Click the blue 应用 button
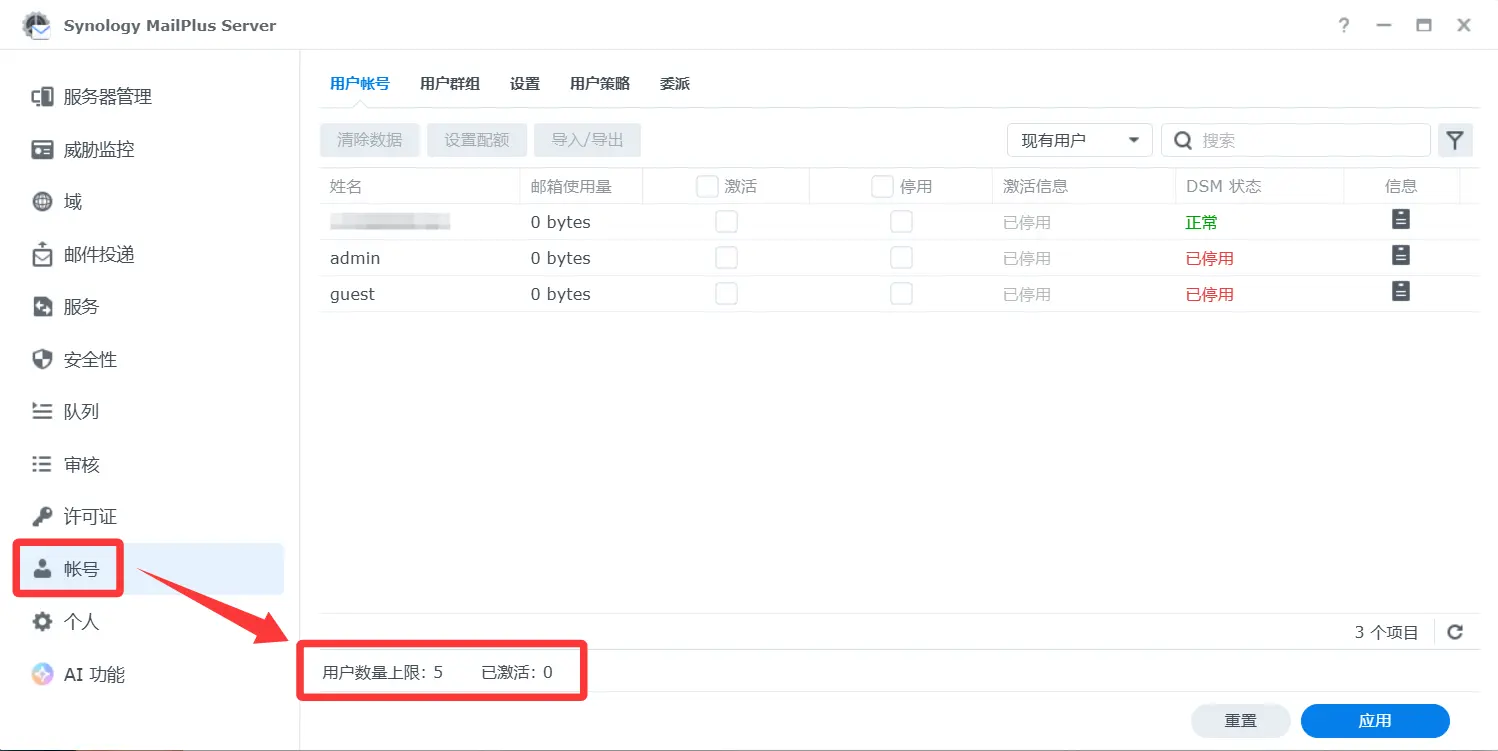Screen dimensions: 1498x751 (1374, 721)
